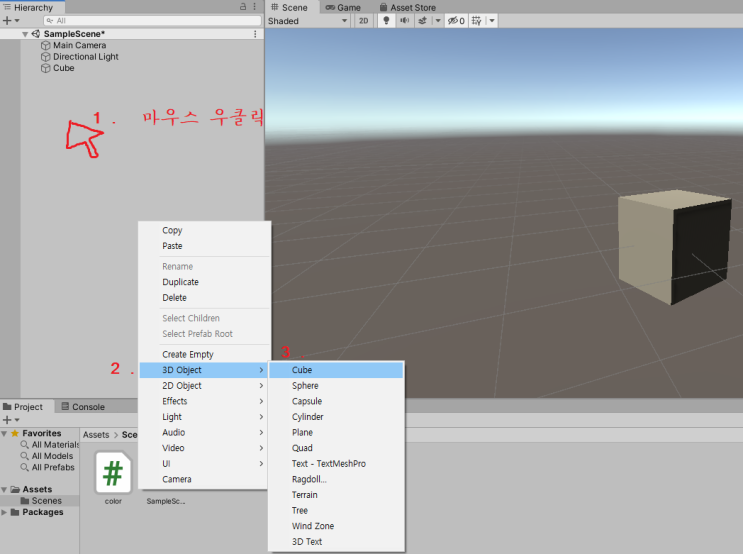The height and width of the screenshot is (554, 743).
Task: Open the Shaded draw mode dropdown
Action: coord(308,21)
